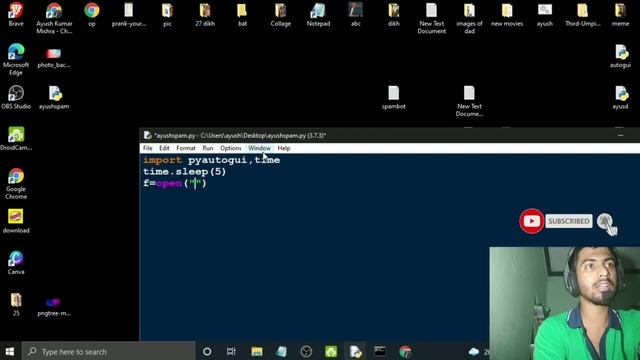Click the YouTube logo overlay
The image size is (640, 360).
tap(531, 221)
